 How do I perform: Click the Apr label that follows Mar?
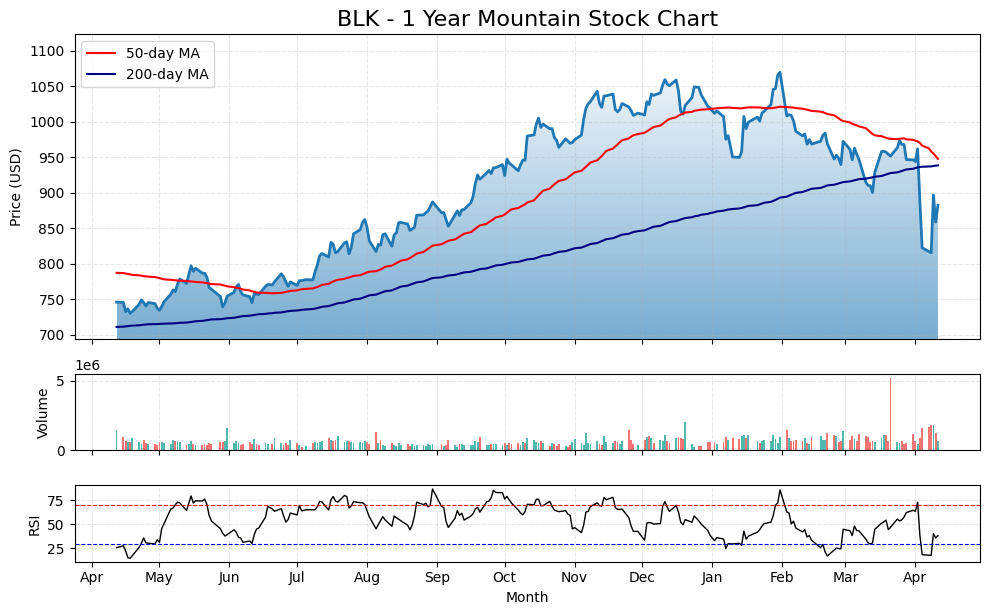click(915, 577)
